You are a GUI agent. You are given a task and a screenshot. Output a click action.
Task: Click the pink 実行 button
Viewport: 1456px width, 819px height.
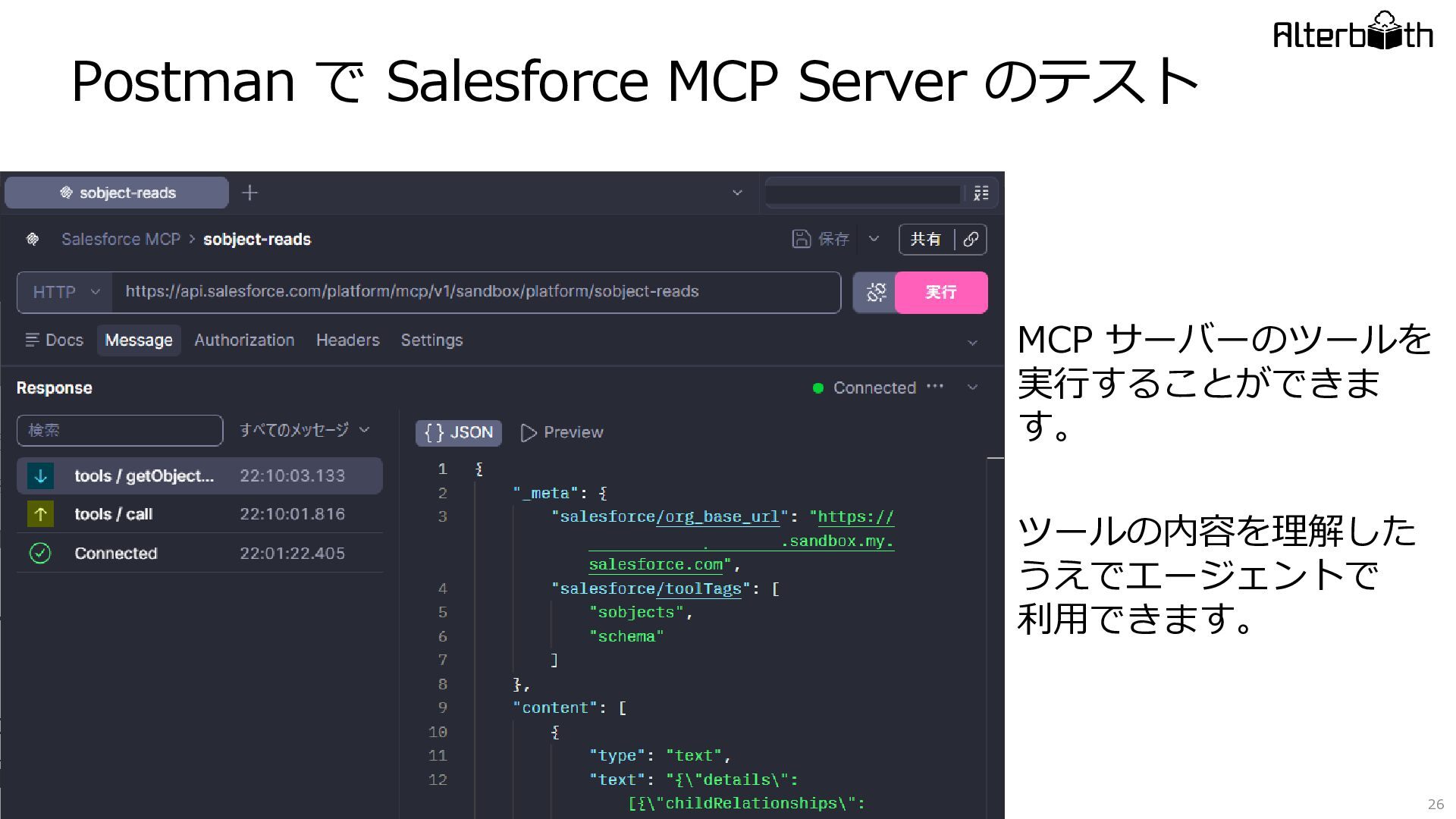941,292
